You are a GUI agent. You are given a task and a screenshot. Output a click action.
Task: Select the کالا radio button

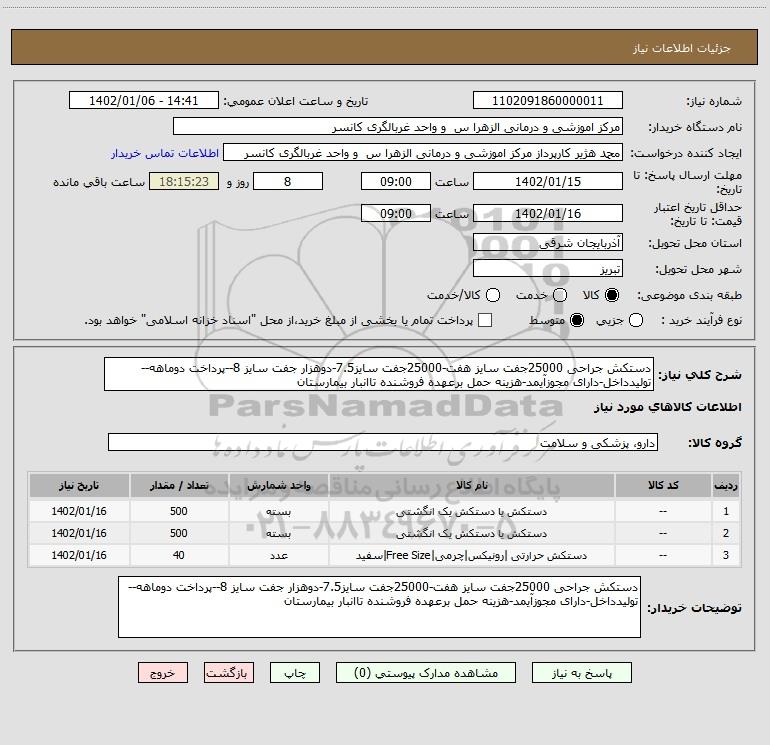(x=612, y=295)
